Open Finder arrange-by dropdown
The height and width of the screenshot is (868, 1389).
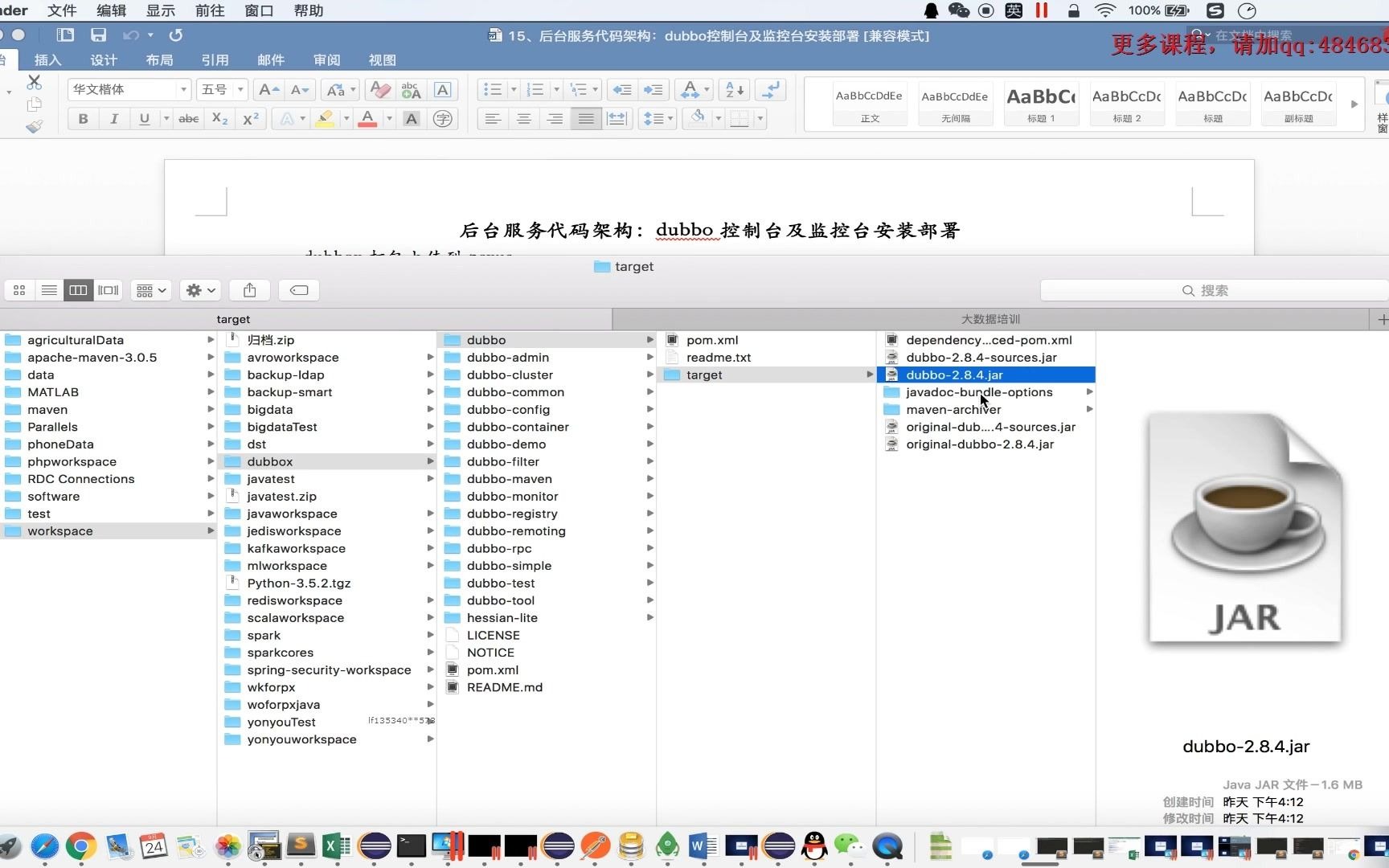(x=151, y=290)
